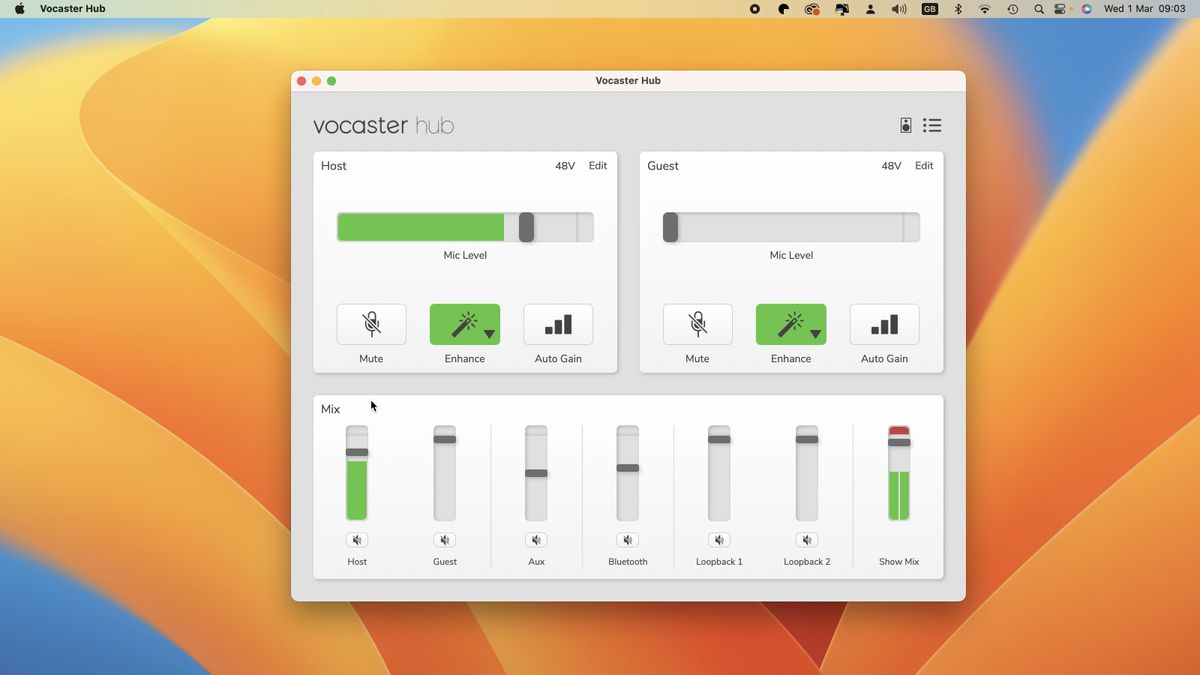Open the Guest Enhance options arrow
This screenshot has width=1200, height=675.
click(x=816, y=333)
